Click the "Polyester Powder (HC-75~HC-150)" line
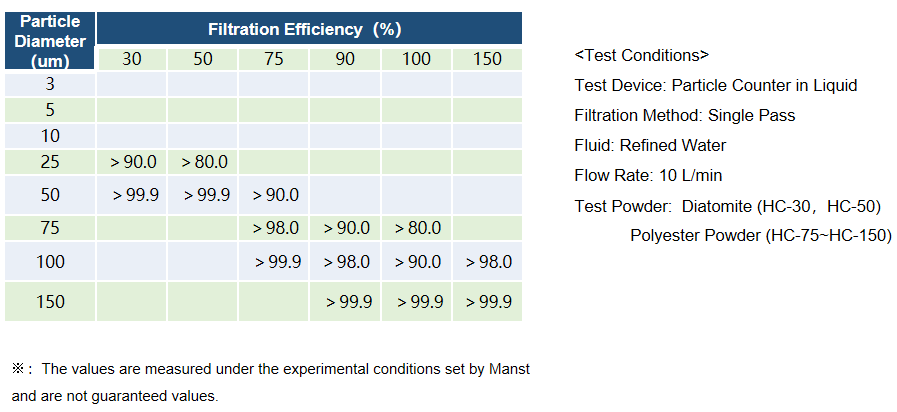 (760, 236)
